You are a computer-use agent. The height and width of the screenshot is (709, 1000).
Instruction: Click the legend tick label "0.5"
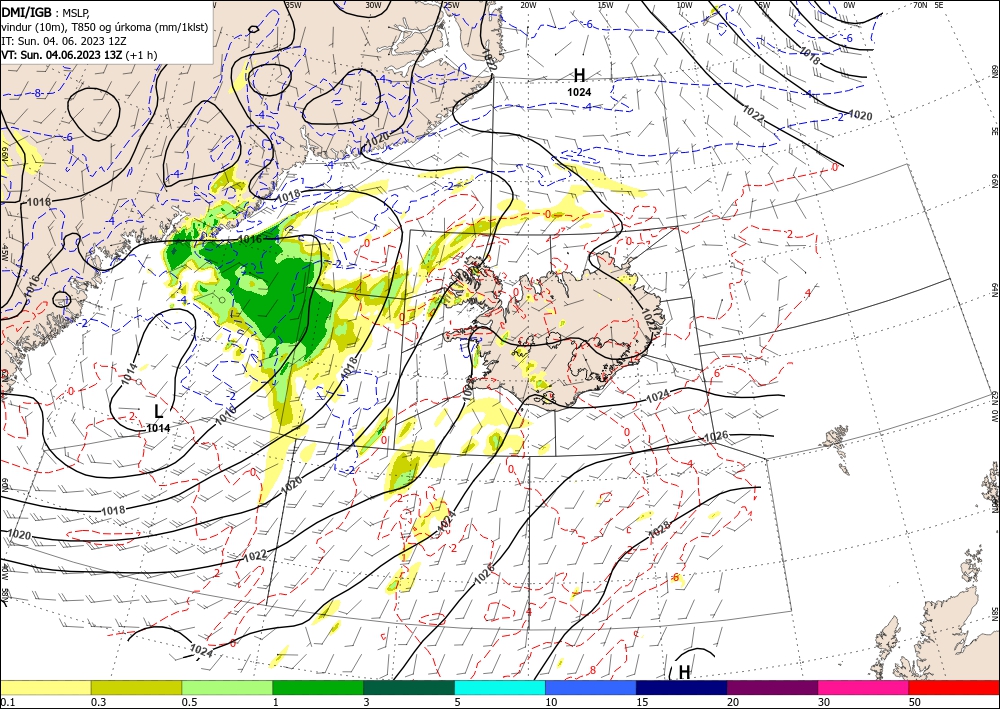[189, 702]
